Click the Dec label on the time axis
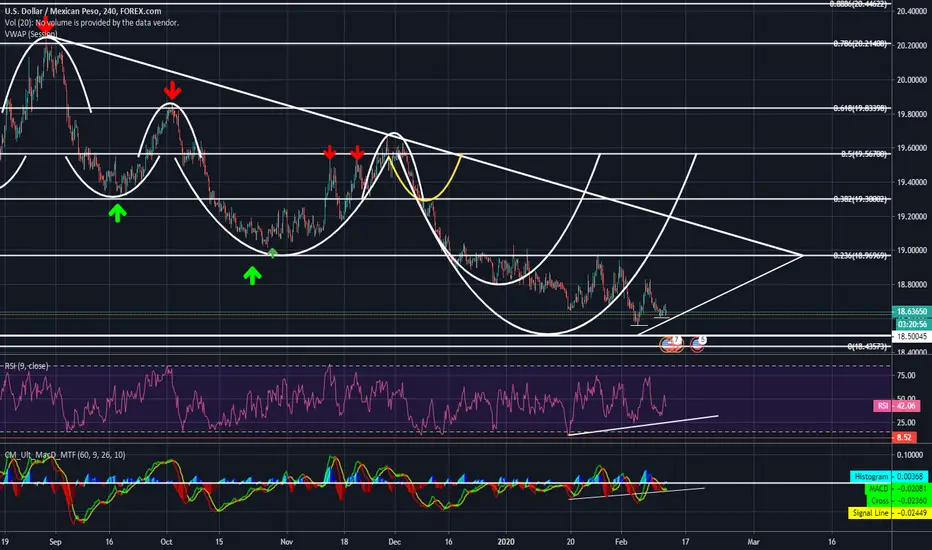Viewport: 932px width, 550px height. click(x=395, y=542)
